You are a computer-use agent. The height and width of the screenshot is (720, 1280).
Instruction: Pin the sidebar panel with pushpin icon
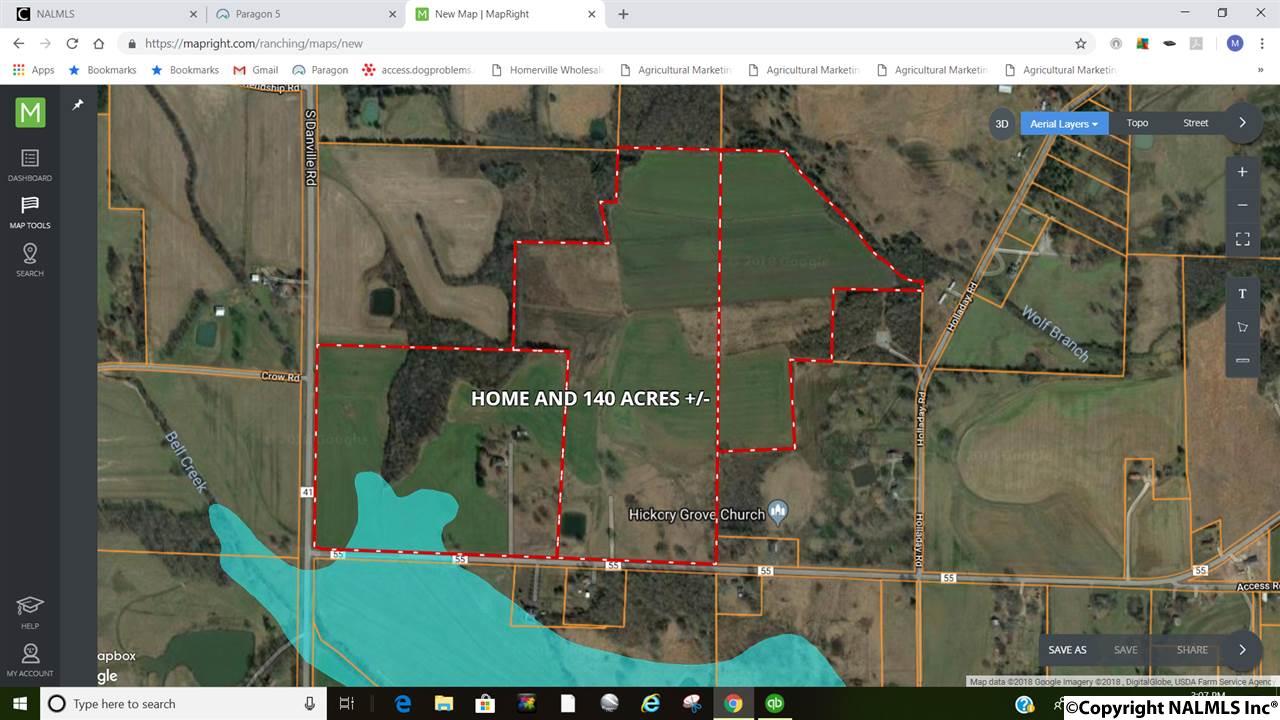pos(78,105)
